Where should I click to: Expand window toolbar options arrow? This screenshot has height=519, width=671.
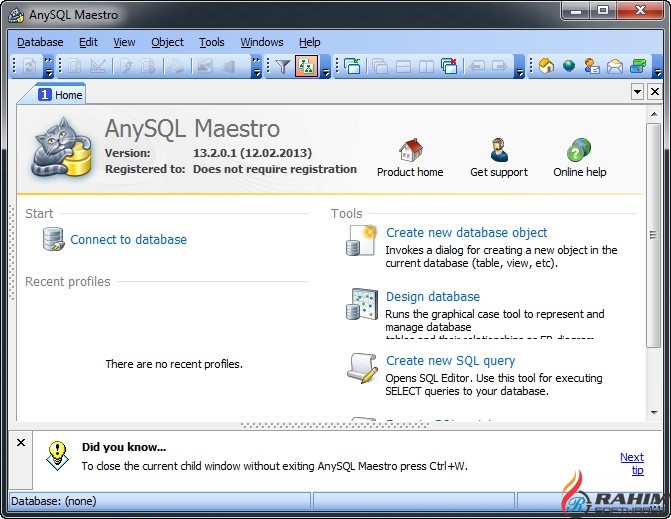click(x=519, y=67)
